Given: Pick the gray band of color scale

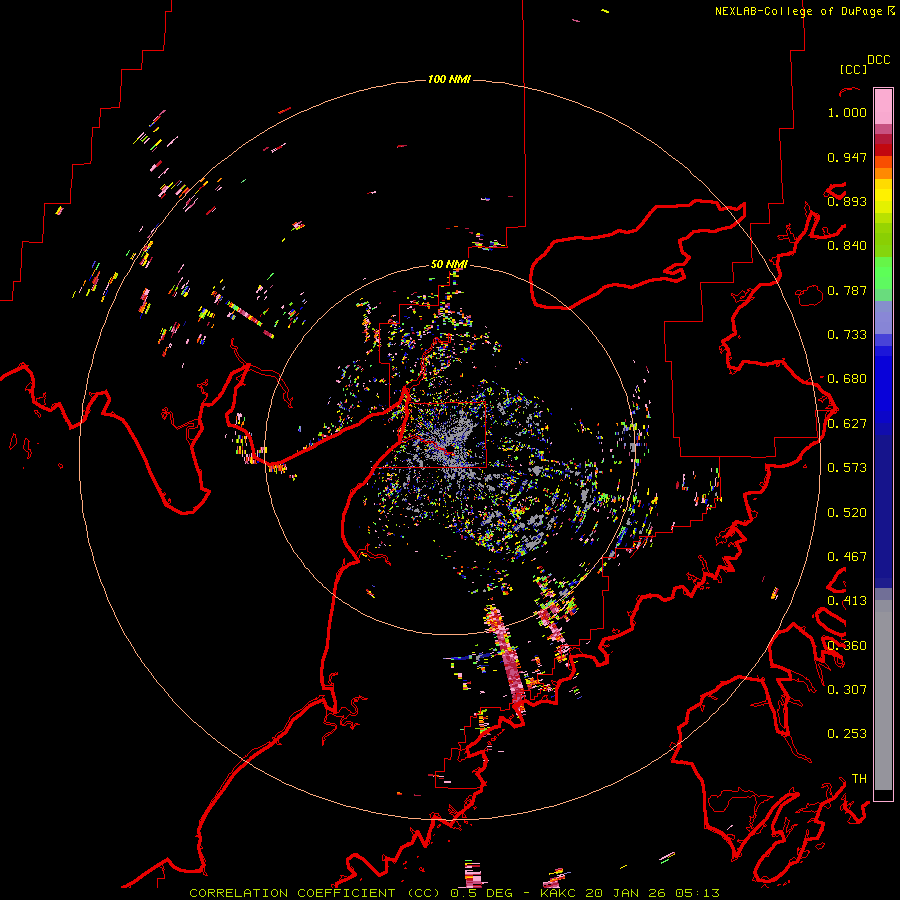Looking at the screenshot, I should pos(883,695).
